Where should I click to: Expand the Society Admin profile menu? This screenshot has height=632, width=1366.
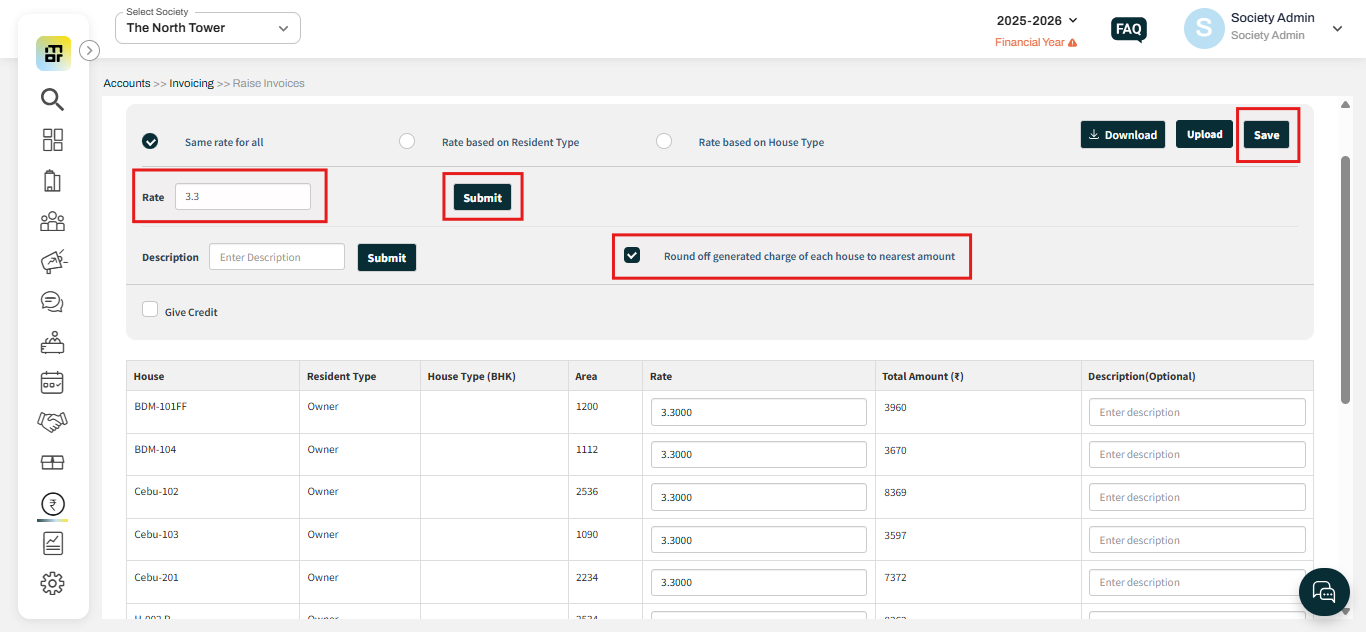(1337, 28)
